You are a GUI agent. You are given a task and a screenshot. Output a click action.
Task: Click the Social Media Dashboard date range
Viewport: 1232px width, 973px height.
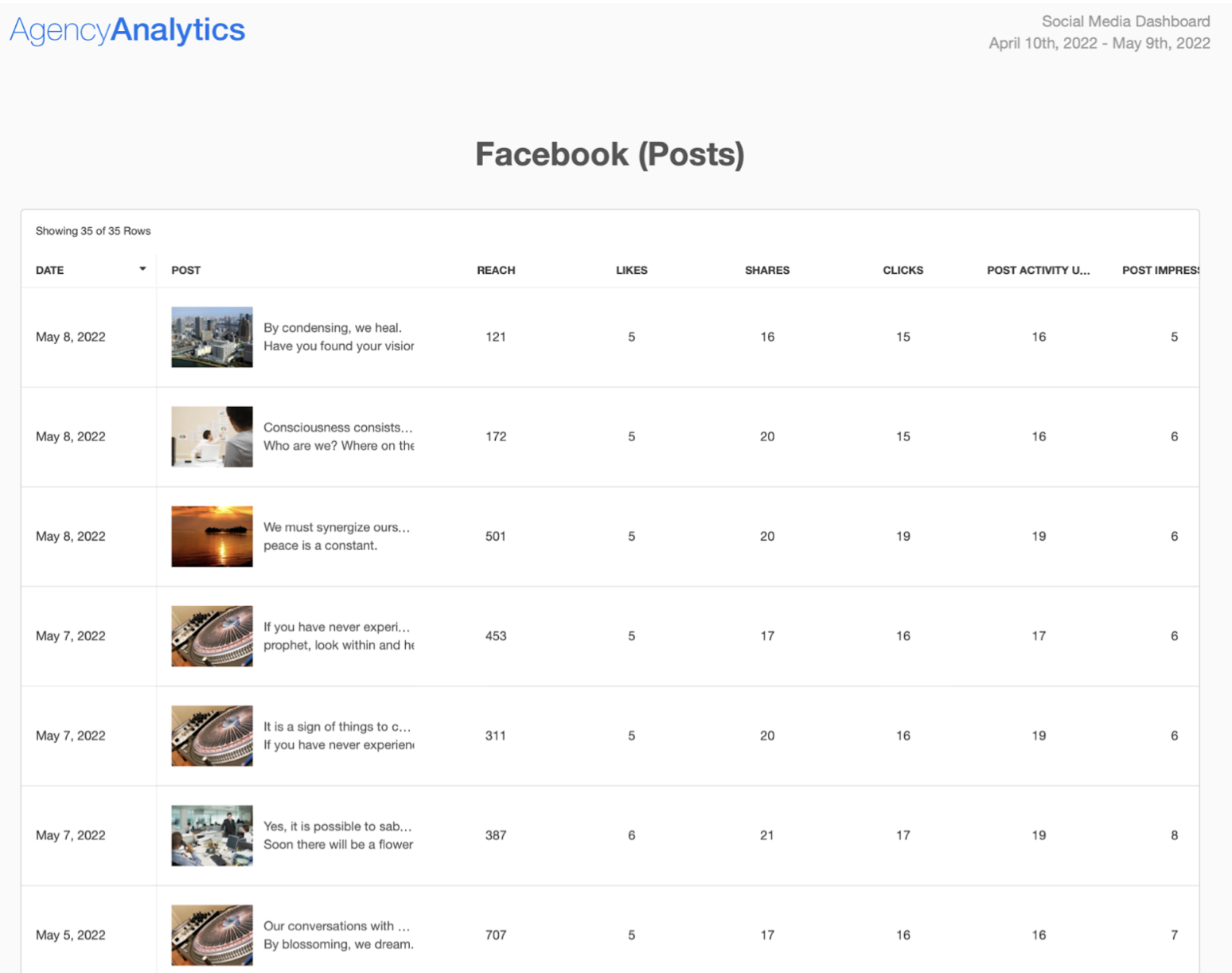coord(1099,44)
